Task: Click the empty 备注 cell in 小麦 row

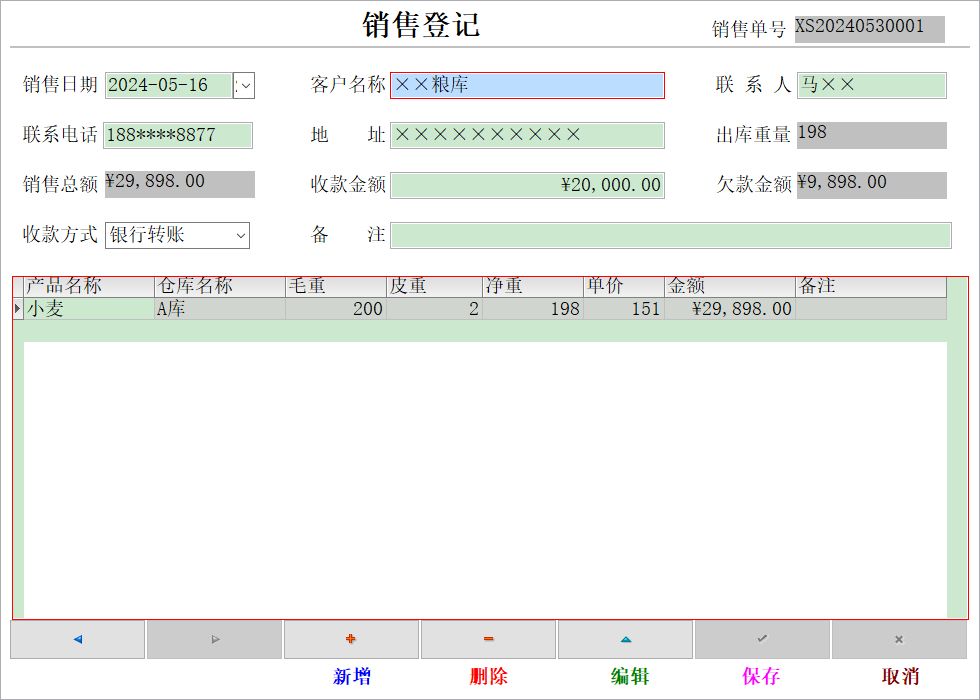Action: pyautogui.click(x=871, y=309)
